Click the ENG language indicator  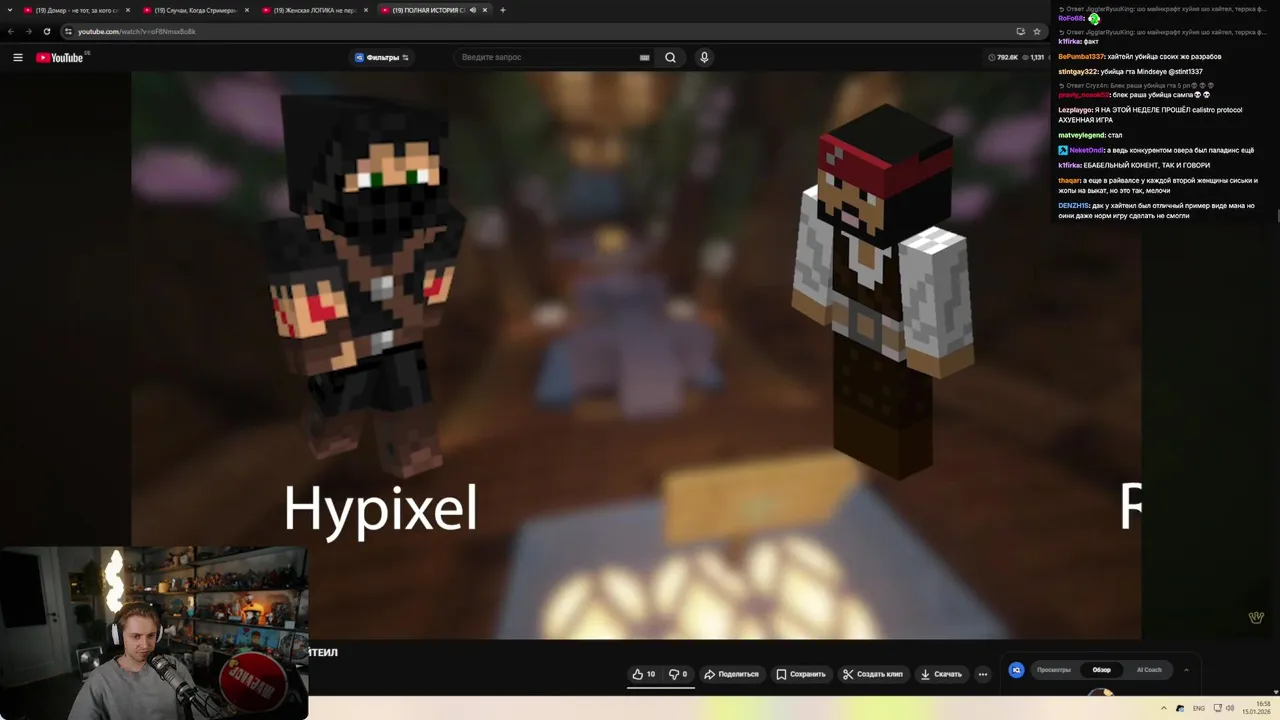[x=1199, y=708]
